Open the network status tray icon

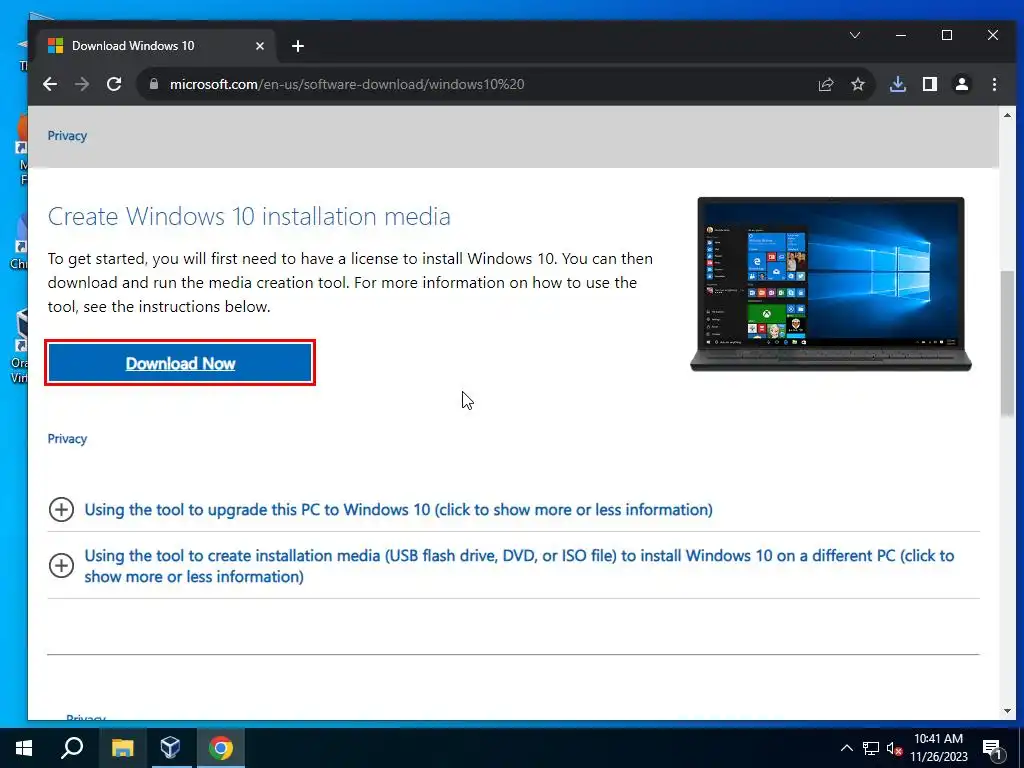871,748
